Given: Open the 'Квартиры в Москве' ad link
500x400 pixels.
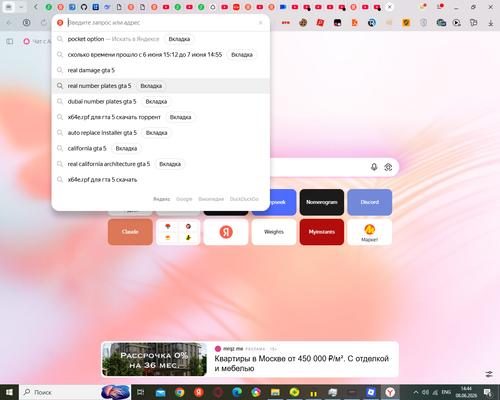Looking at the screenshot, I should tap(302, 363).
